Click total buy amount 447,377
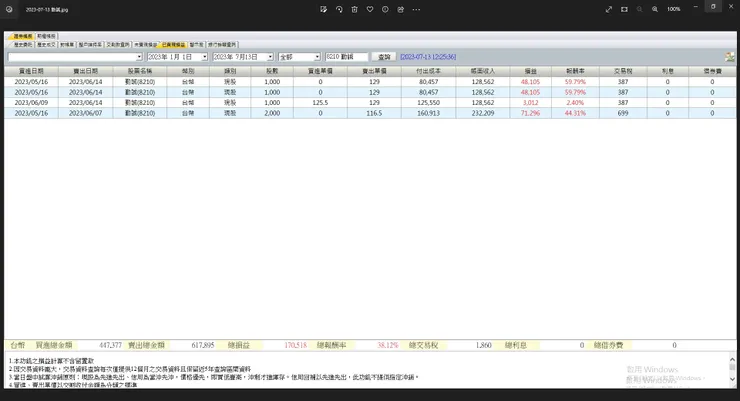The width and height of the screenshot is (740, 401). 110,345
